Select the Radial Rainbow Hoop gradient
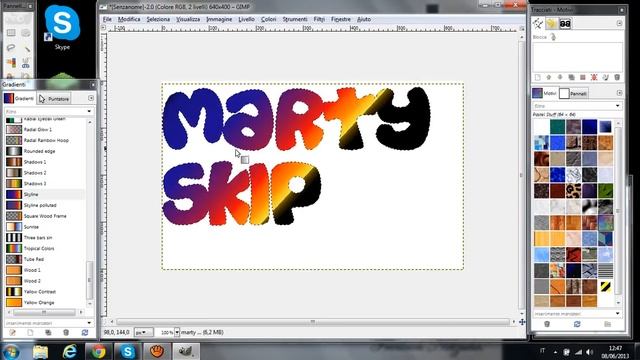This screenshot has width=640, height=360. tap(45, 140)
